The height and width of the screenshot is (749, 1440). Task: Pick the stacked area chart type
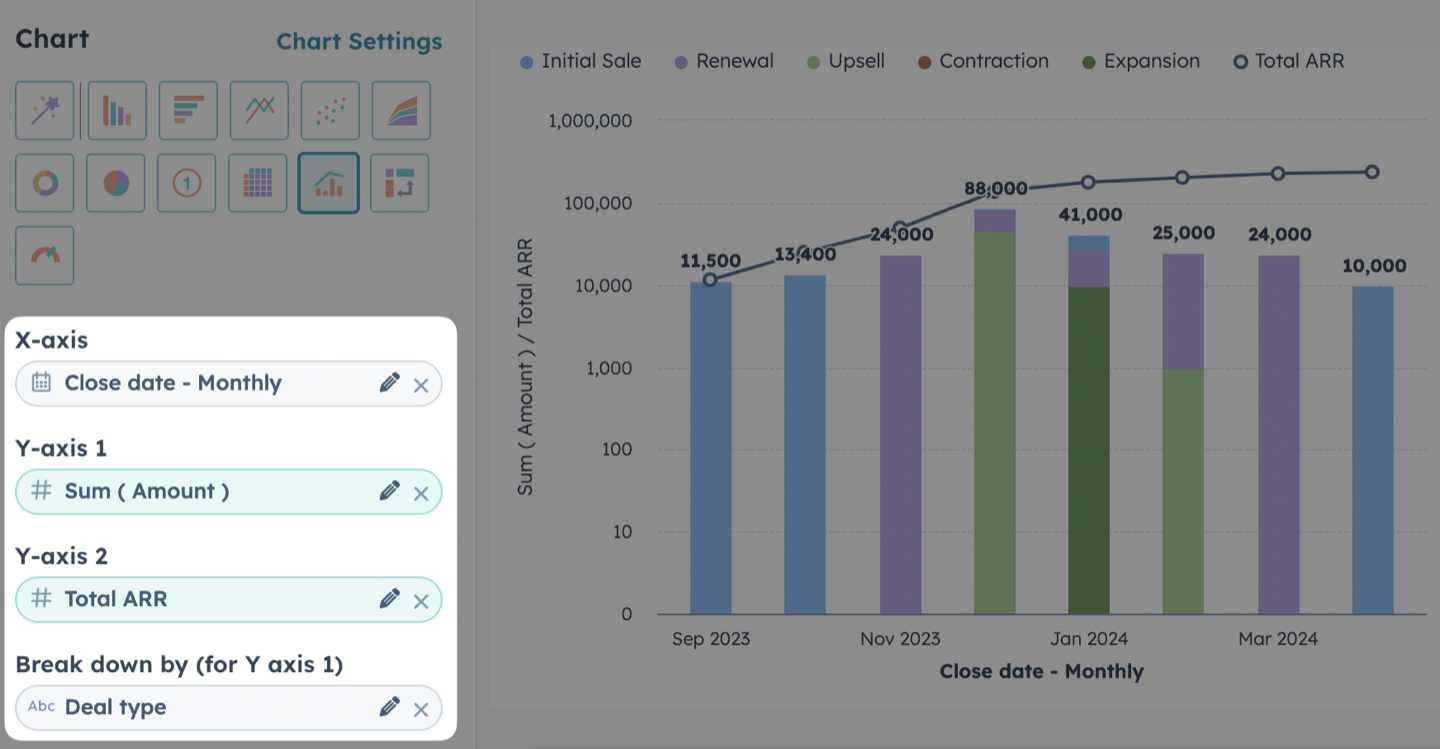click(x=401, y=111)
